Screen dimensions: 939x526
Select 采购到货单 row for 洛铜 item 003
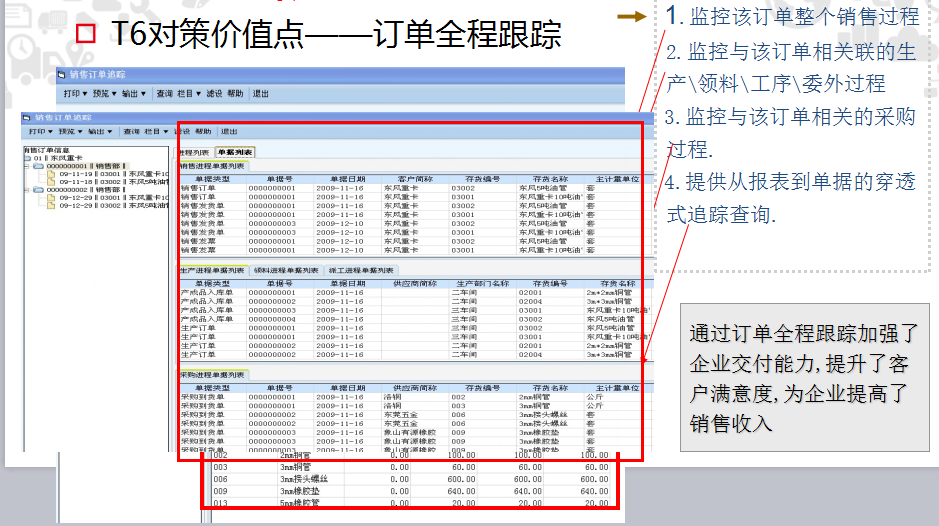click(x=414, y=406)
